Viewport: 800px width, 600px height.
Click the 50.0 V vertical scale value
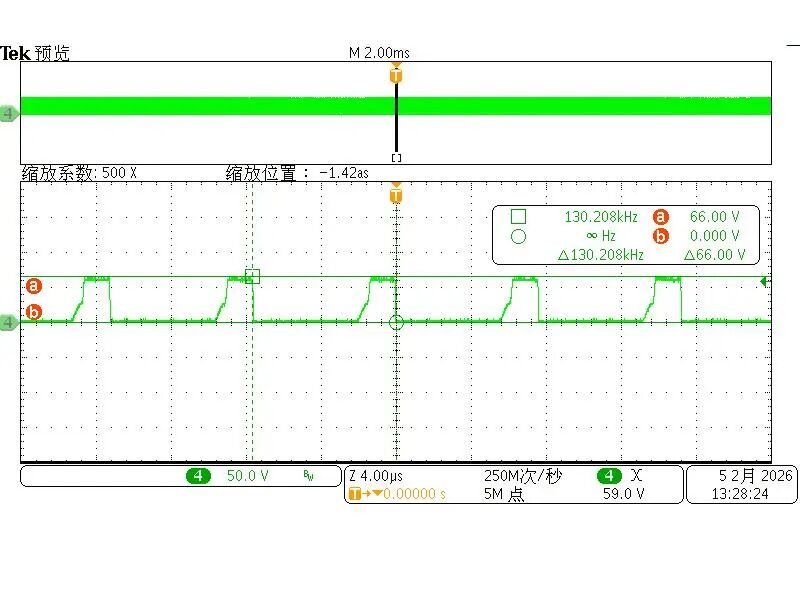(247, 476)
